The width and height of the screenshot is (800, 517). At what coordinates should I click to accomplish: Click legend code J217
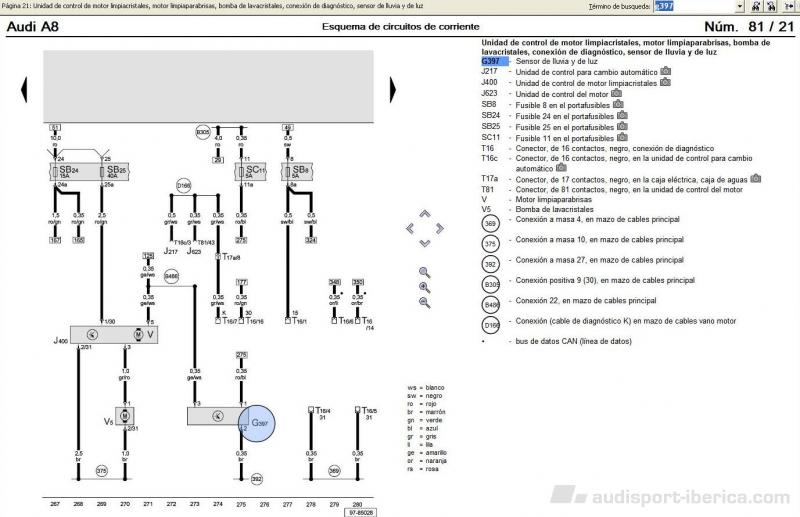point(489,71)
